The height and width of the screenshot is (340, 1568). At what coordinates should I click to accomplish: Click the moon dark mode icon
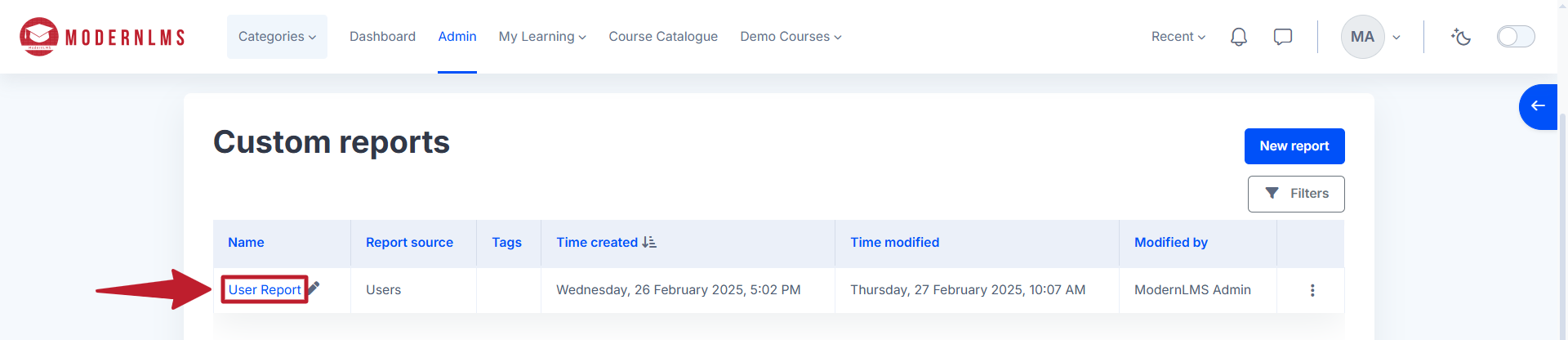(x=1461, y=37)
